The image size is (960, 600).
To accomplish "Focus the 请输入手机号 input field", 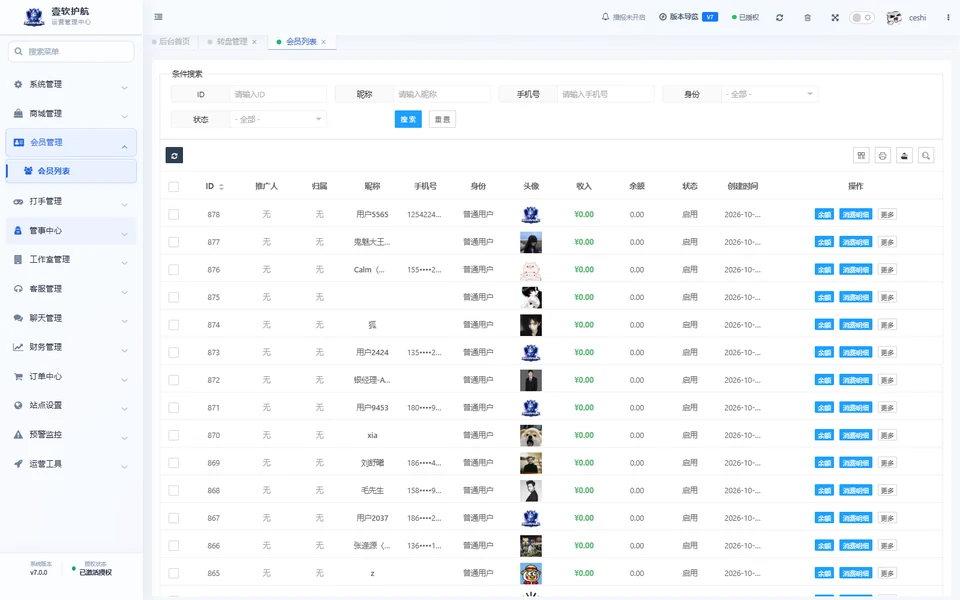I will point(606,94).
